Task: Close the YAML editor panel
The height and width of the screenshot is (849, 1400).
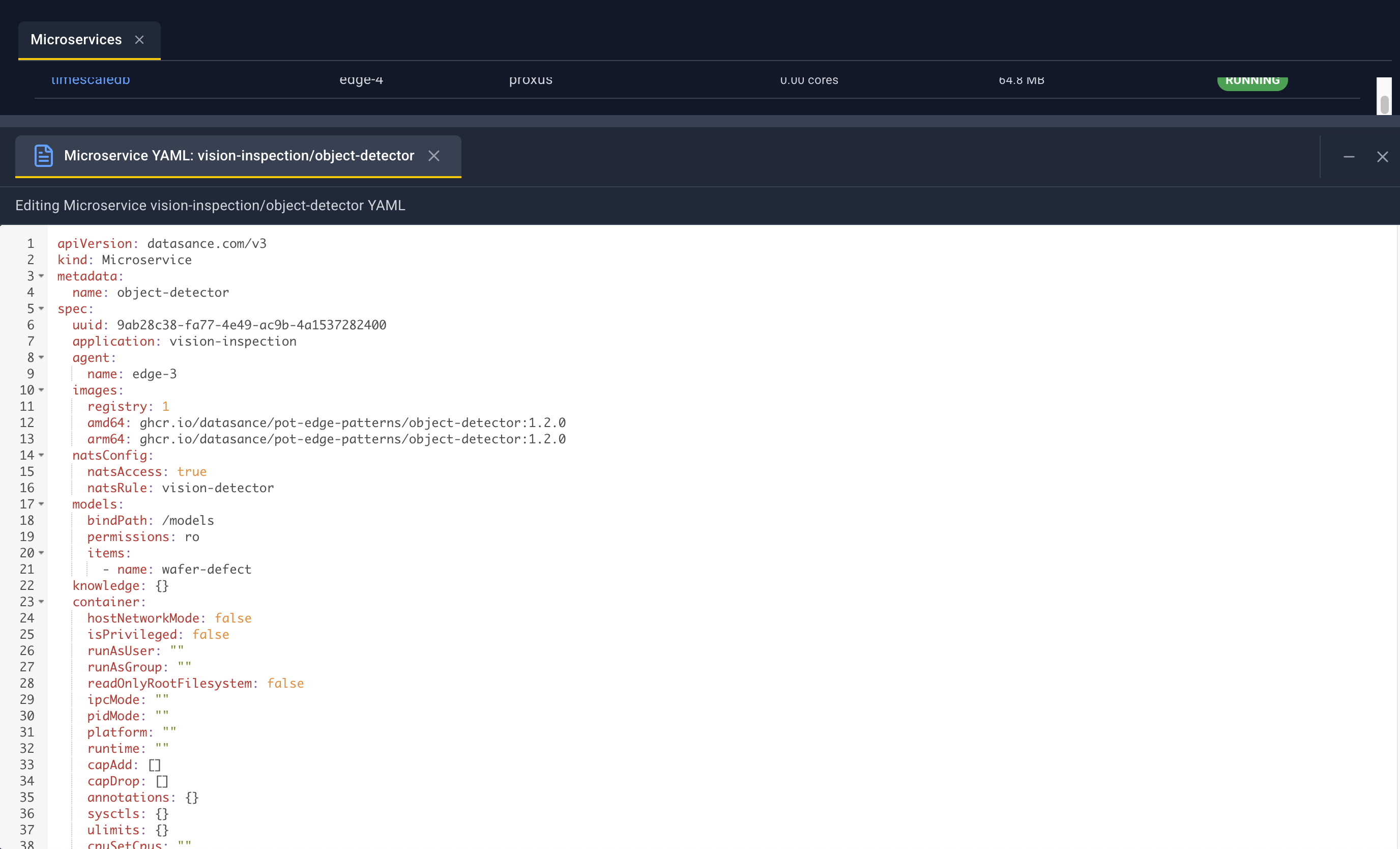Action: (x=1382, y=157)
